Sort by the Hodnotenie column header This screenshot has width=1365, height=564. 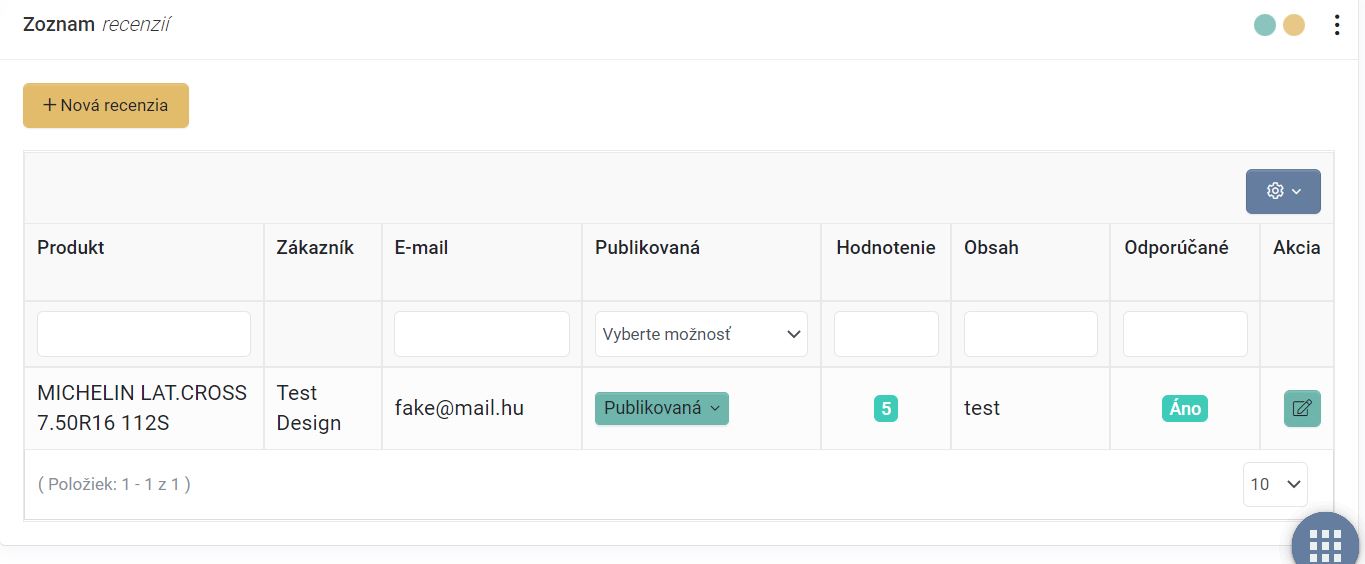886,248
